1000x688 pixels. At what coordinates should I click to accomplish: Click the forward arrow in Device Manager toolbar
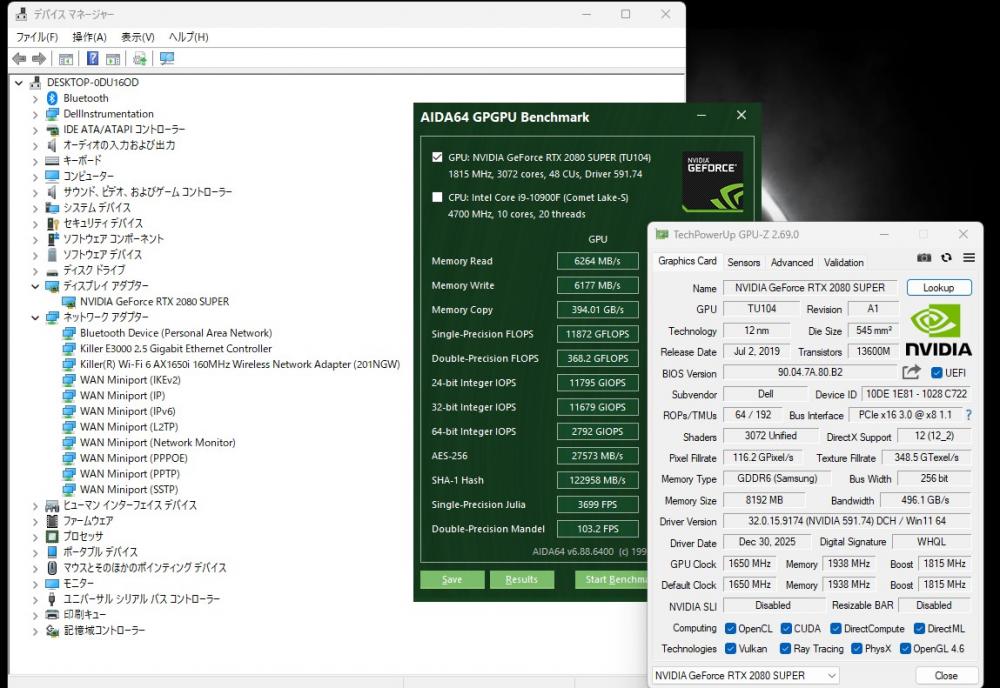click(x=39, y=59)
